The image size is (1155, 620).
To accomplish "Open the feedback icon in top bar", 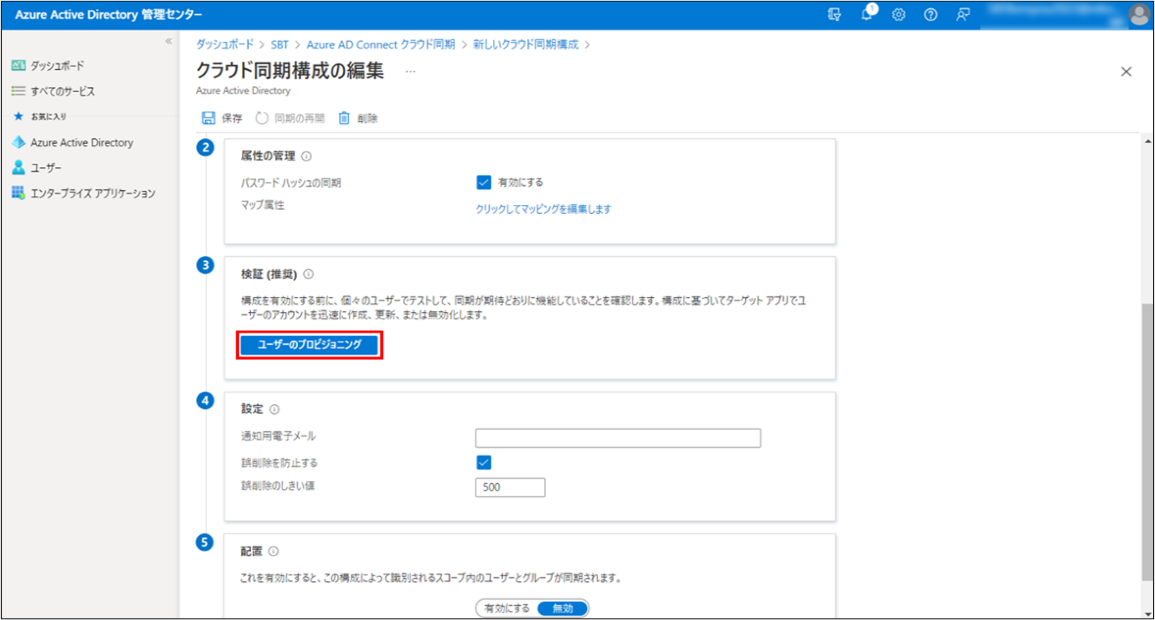I will coord(963,15).
